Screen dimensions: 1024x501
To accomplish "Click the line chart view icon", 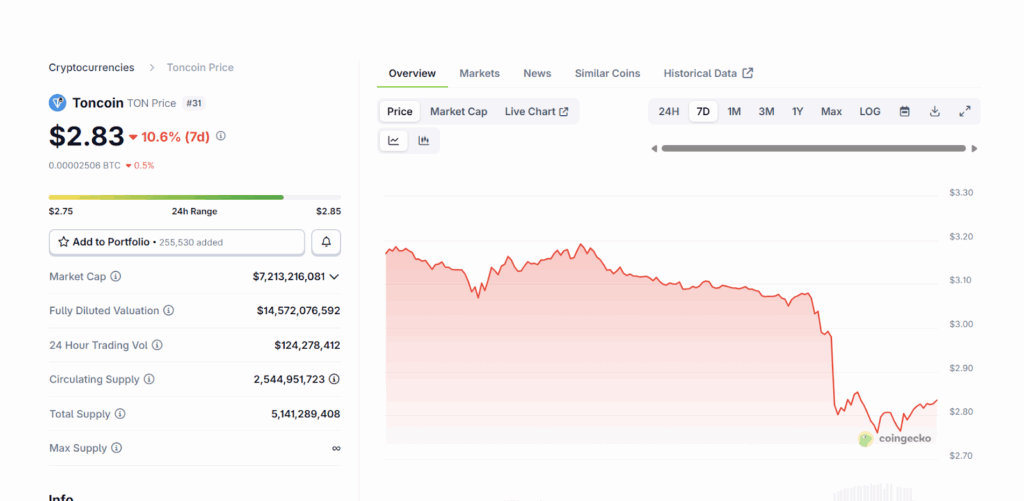I will [x=394, y=141].
